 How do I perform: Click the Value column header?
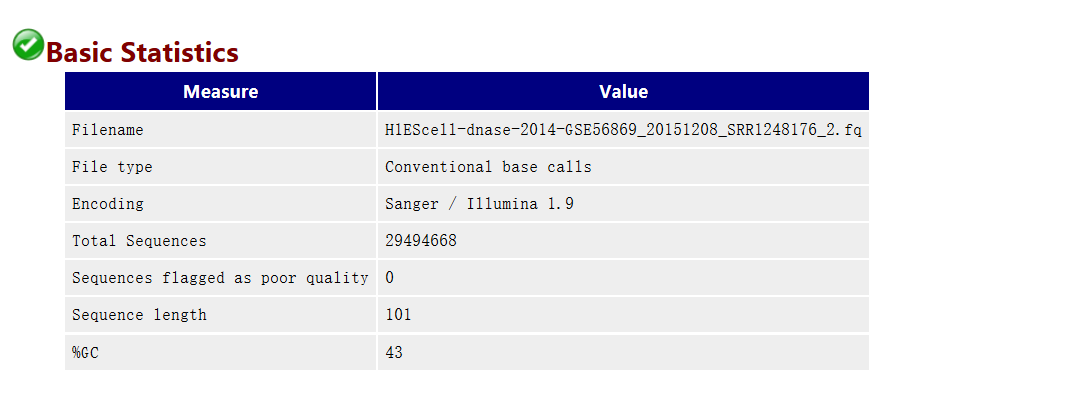[x=624, y=91]
